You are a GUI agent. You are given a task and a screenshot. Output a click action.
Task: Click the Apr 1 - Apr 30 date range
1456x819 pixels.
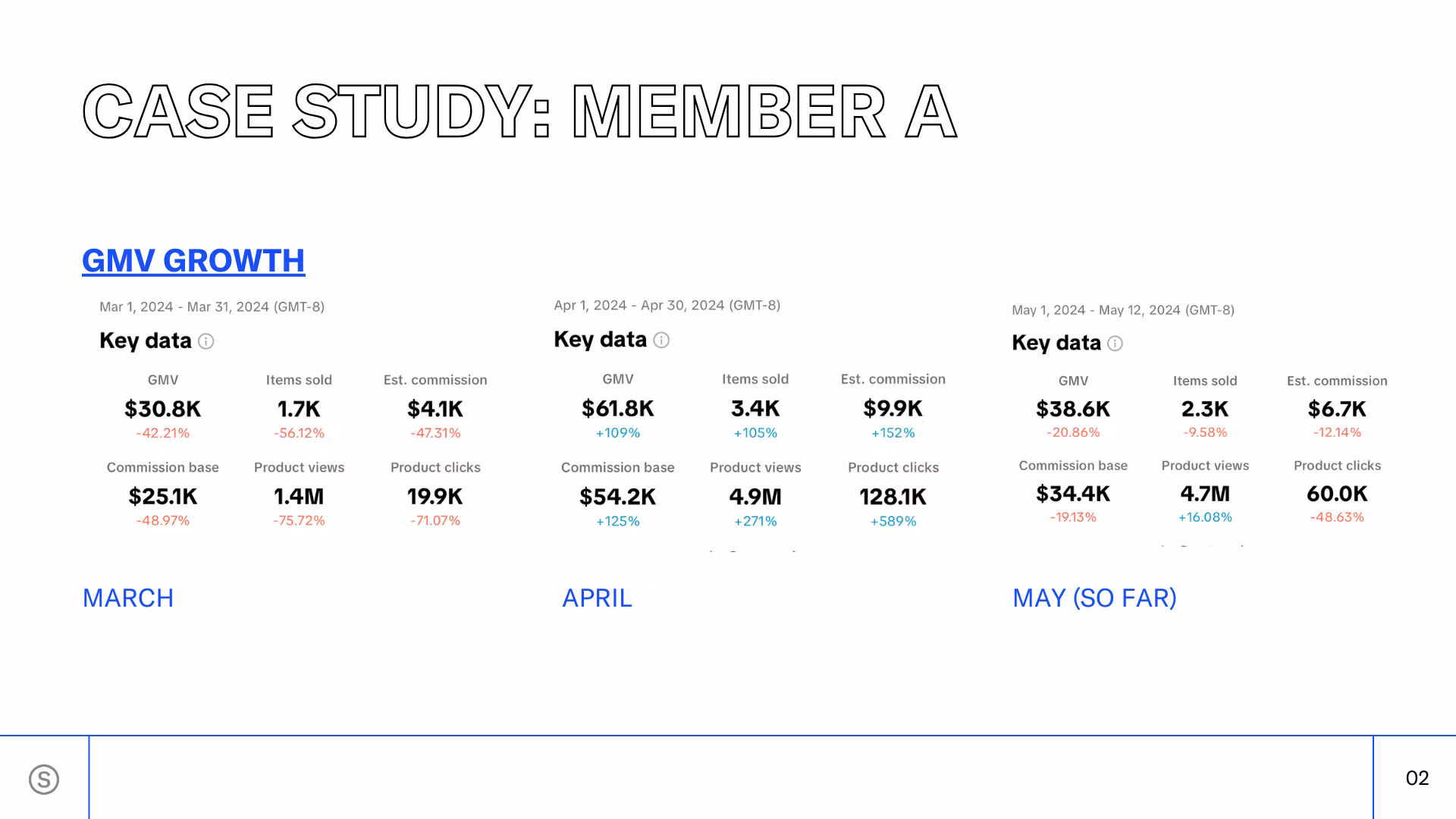667,306
